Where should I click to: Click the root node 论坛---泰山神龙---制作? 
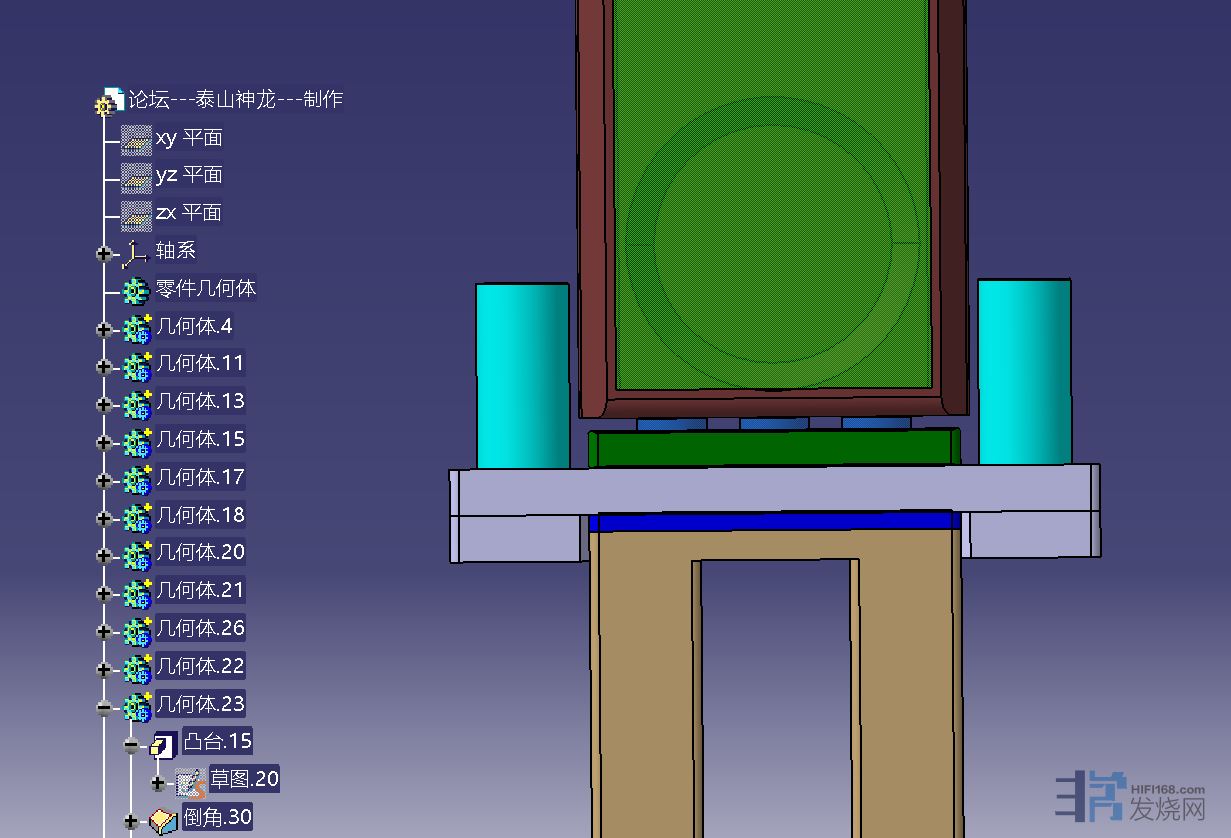coord(235,99)
